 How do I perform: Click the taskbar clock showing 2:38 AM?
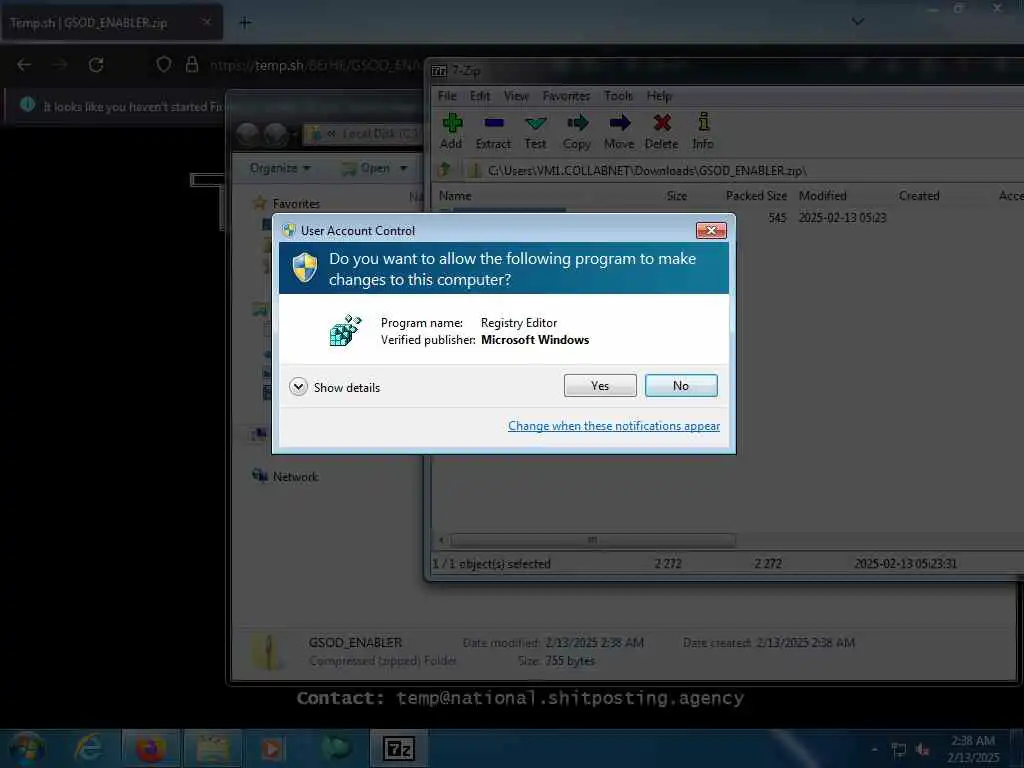(x=972, y=748)
